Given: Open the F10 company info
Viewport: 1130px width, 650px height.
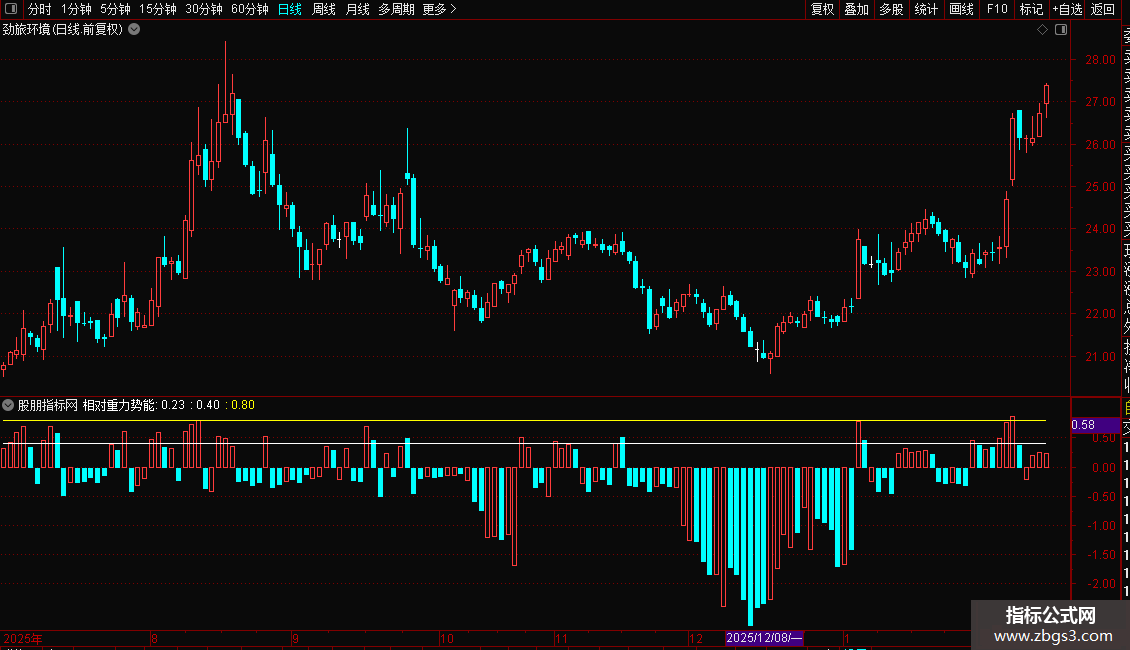Looking at the screenshot, I should [x=997, y=9].
